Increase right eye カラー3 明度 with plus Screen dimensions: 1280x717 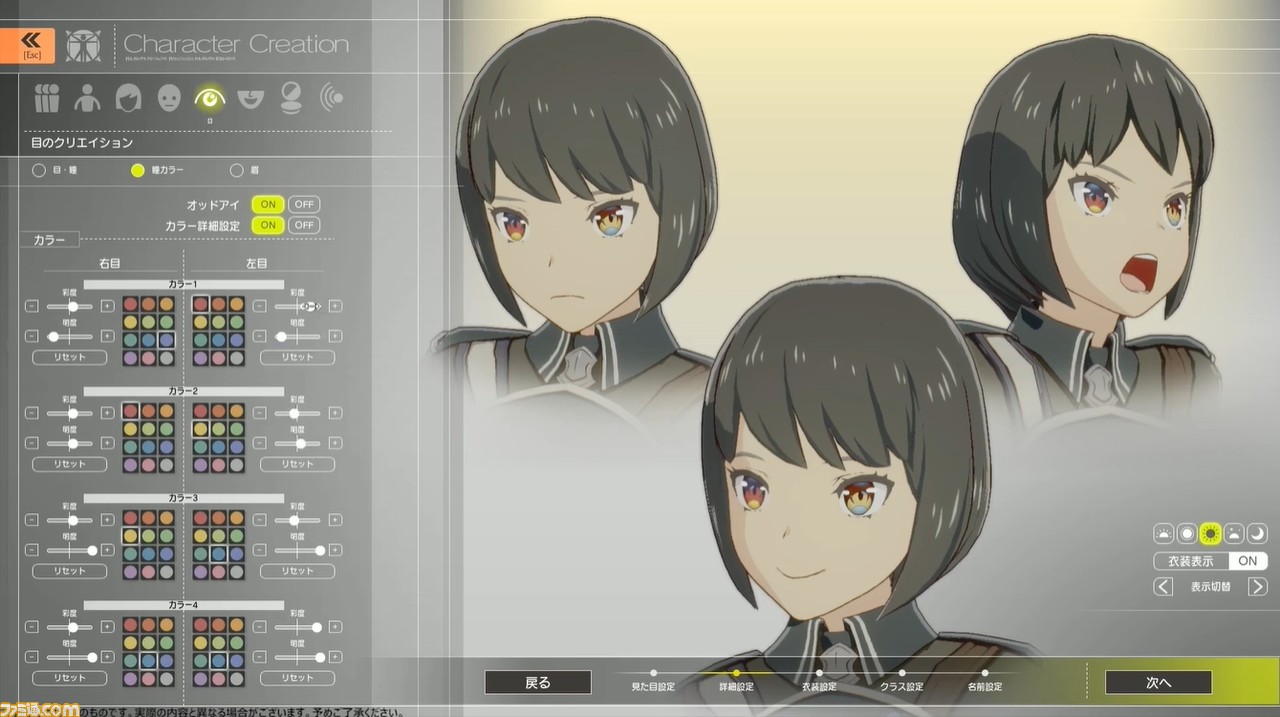pos(107,550)
